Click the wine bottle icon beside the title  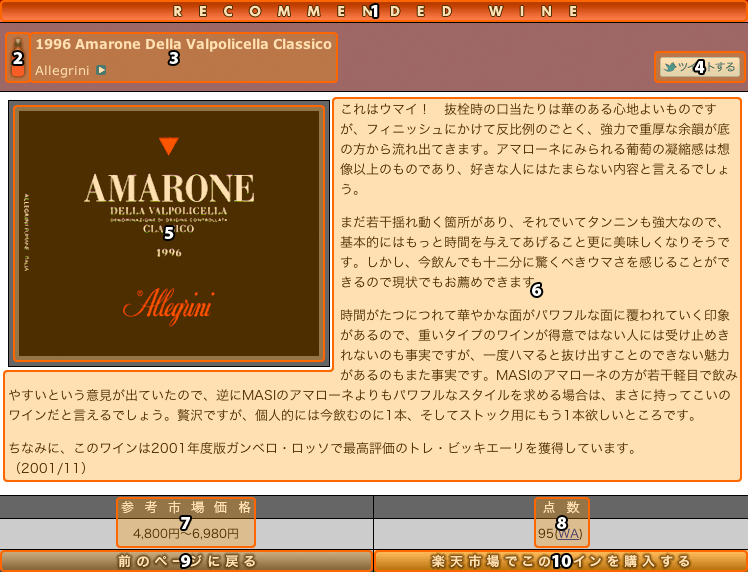pos(18,58)
